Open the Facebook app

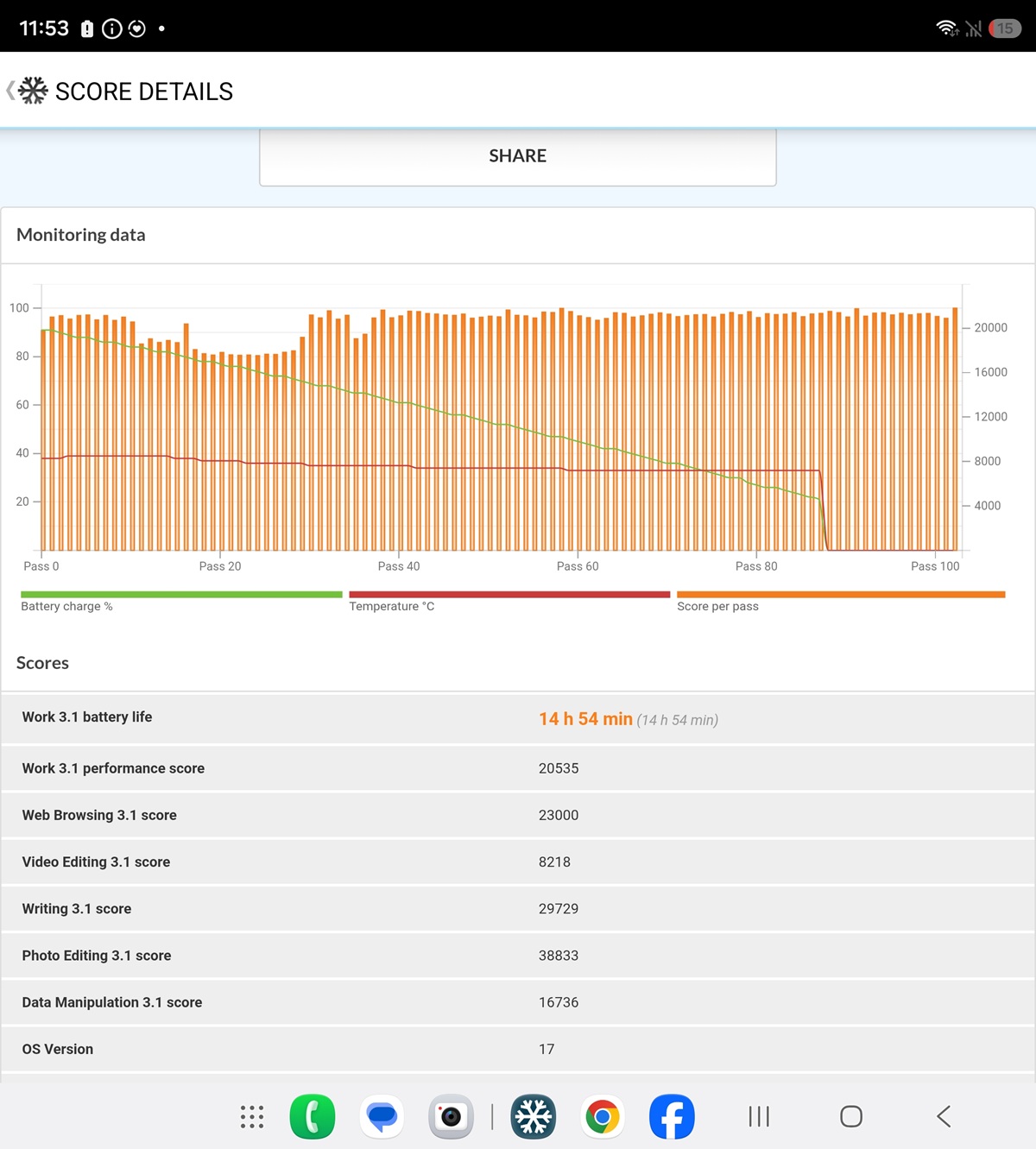coord(672,1116)
